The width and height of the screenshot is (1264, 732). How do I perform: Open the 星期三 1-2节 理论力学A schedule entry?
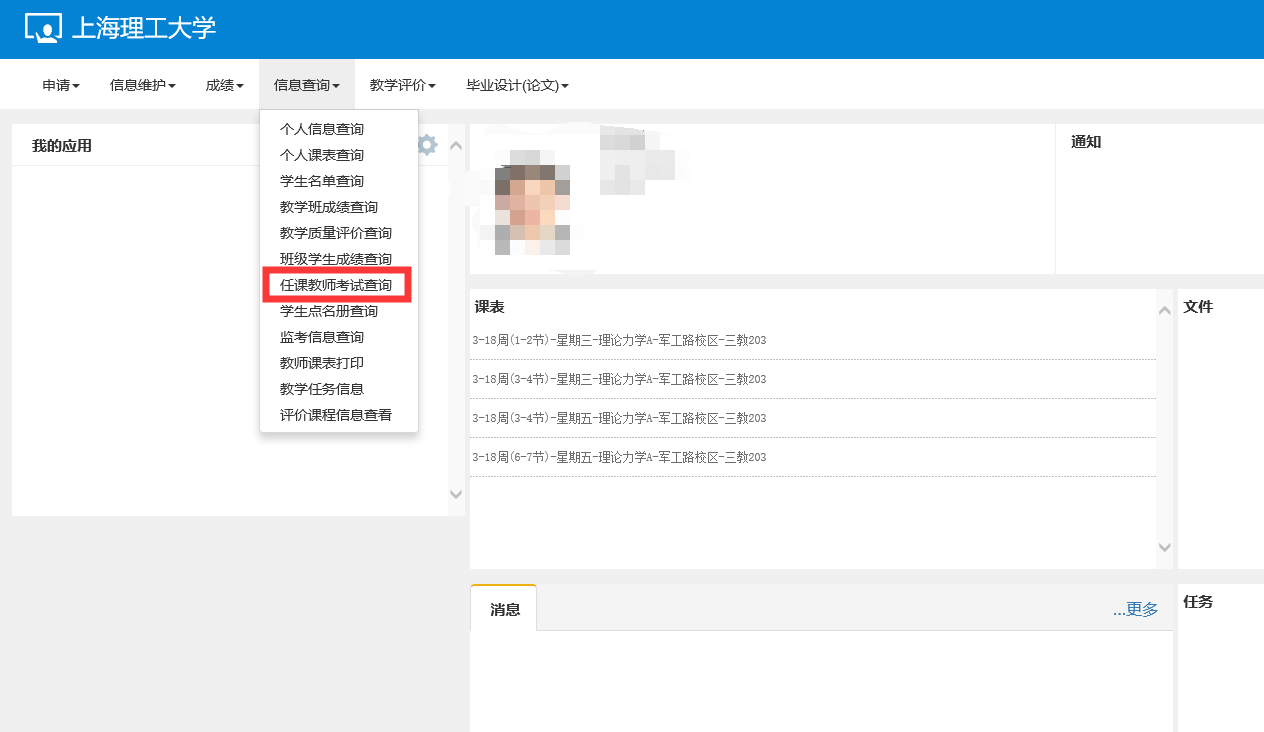pyautogui.click(x=619, y=340)
